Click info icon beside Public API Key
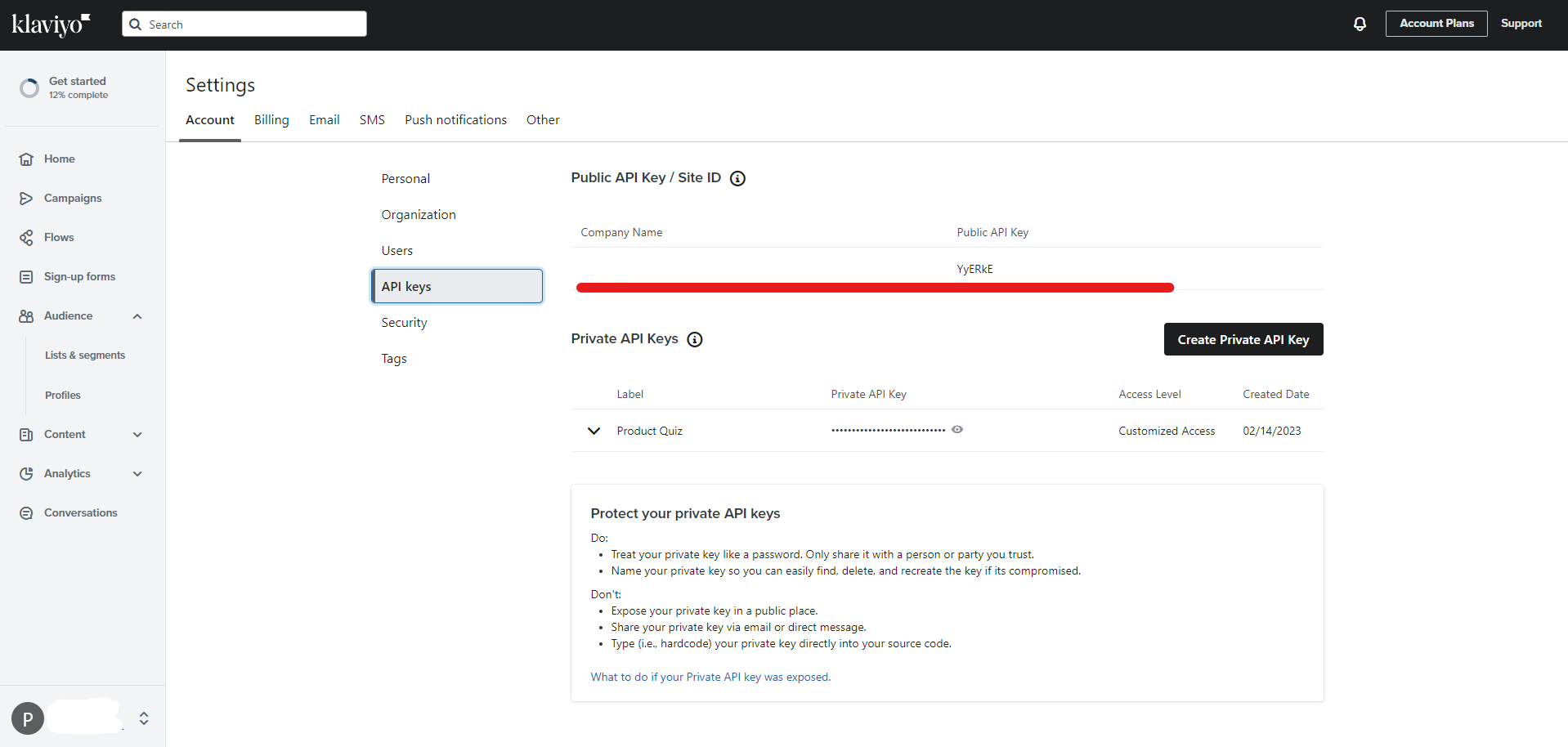 click(737, 178)
